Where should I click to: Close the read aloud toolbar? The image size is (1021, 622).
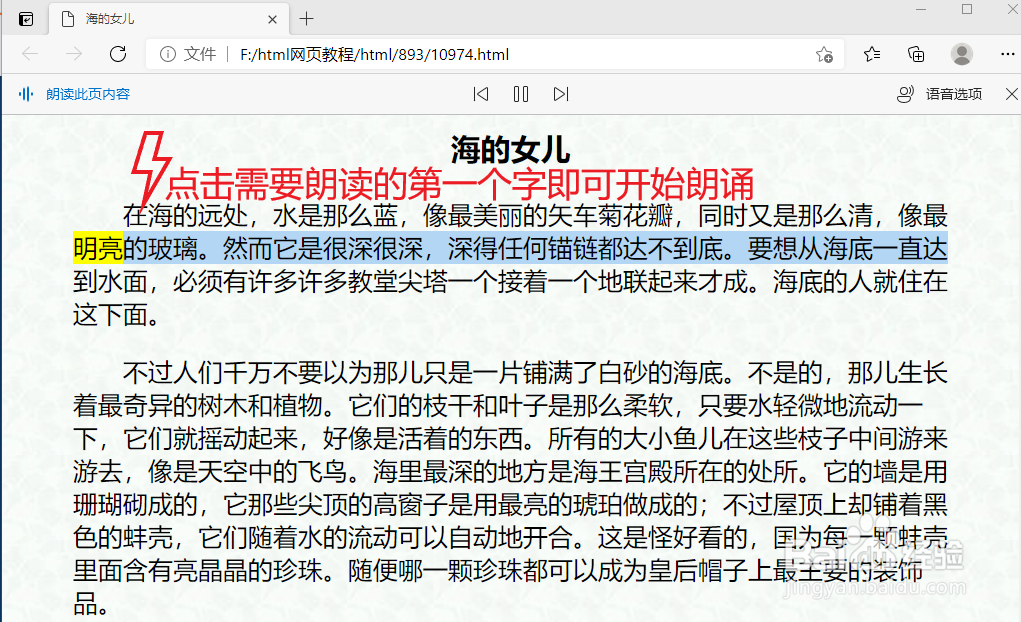click(1011, 94)
